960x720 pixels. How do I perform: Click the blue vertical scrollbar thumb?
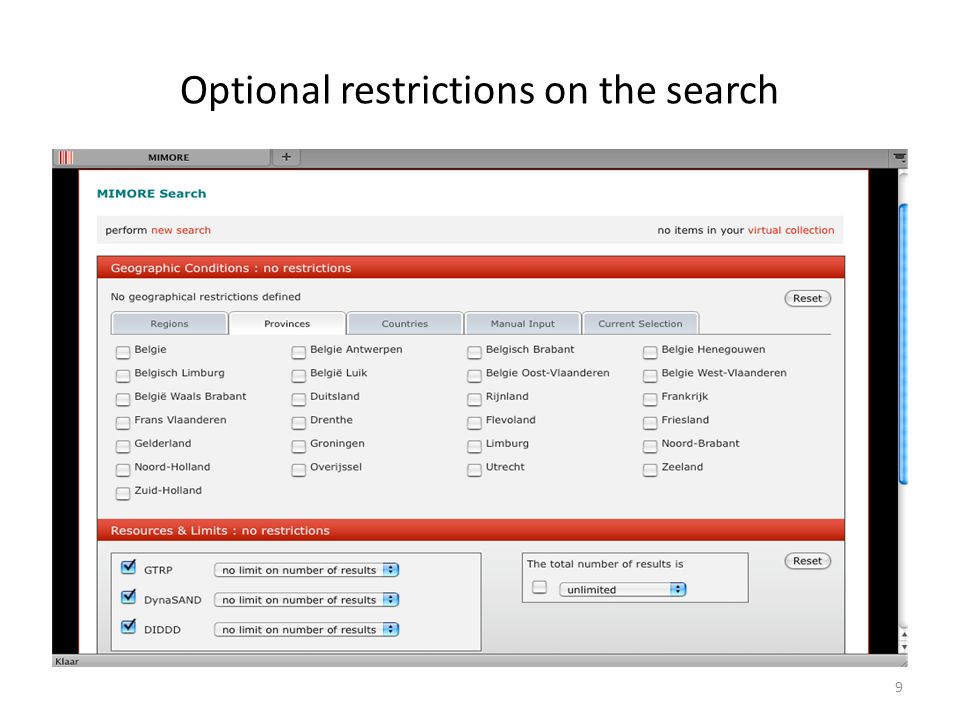903,344
